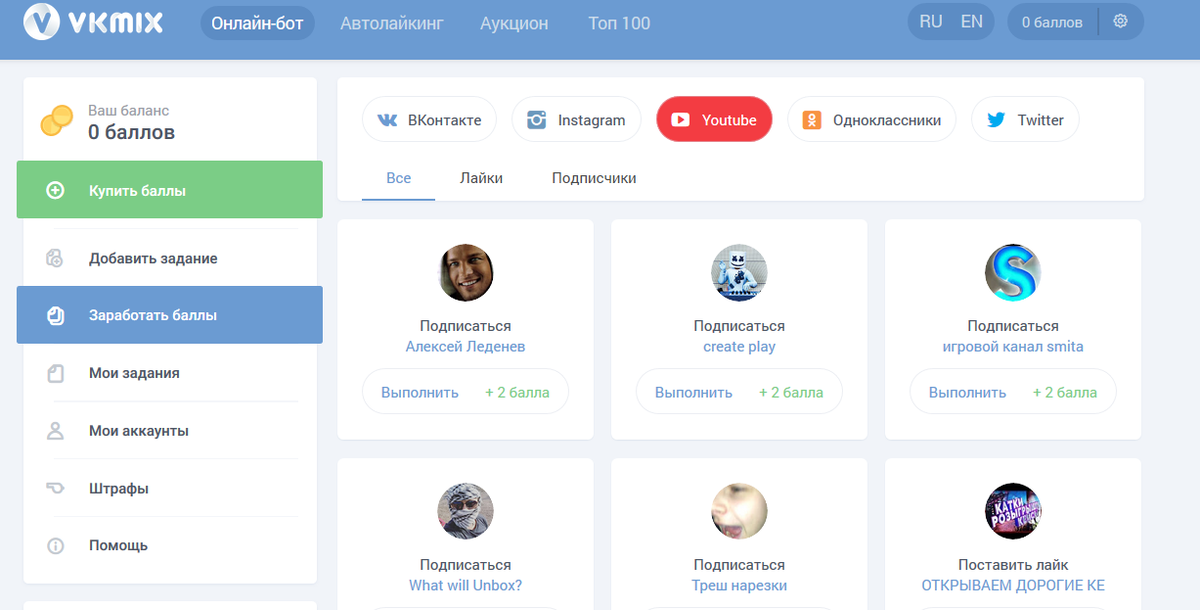Click the icon next to Добавить задание
The width and height of the screenshot is (1200, 610).
[56, 258]
